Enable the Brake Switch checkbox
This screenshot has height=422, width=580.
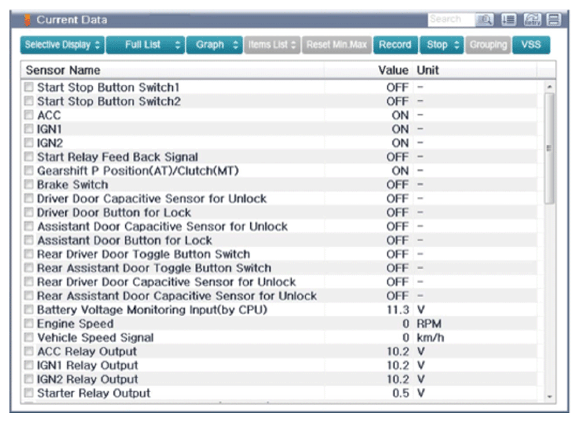tap(28, 184)
